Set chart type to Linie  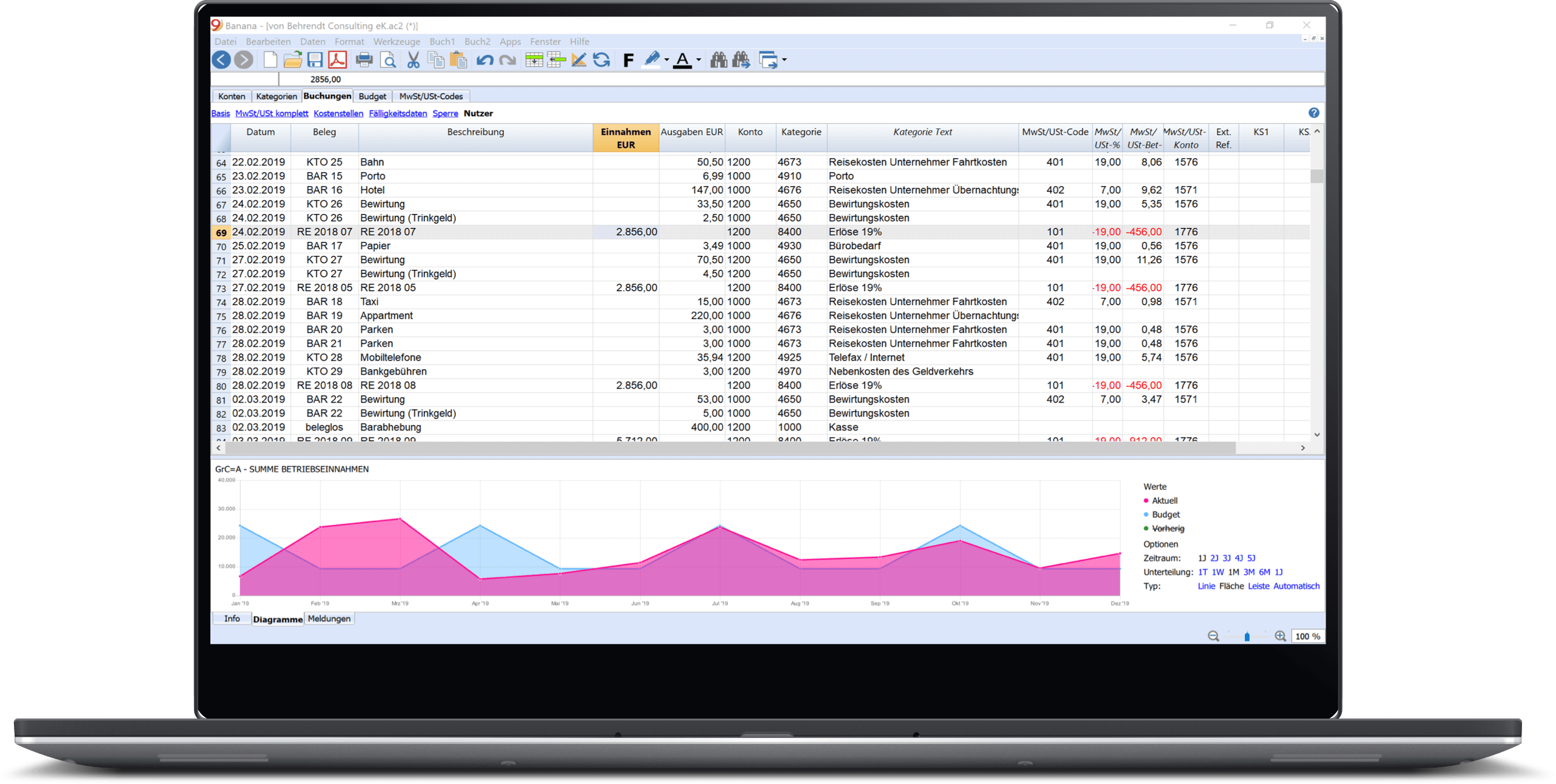1206,586
